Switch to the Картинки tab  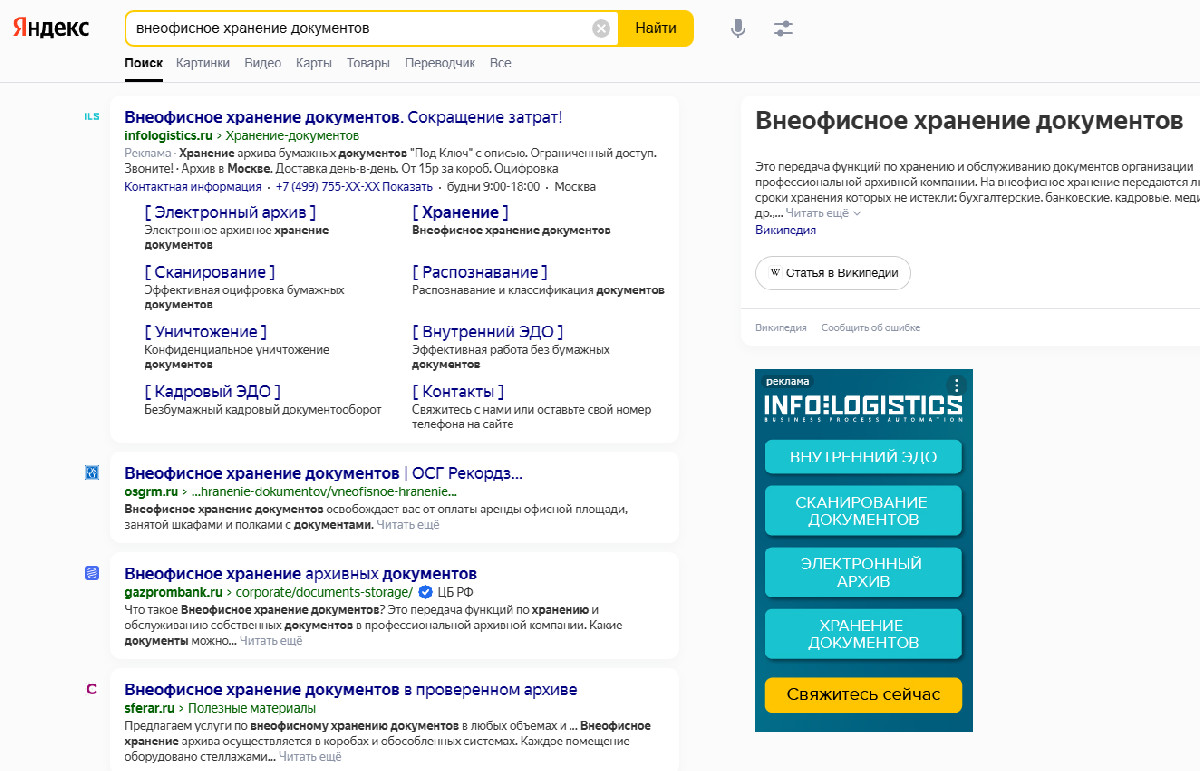tap(203, 63)
